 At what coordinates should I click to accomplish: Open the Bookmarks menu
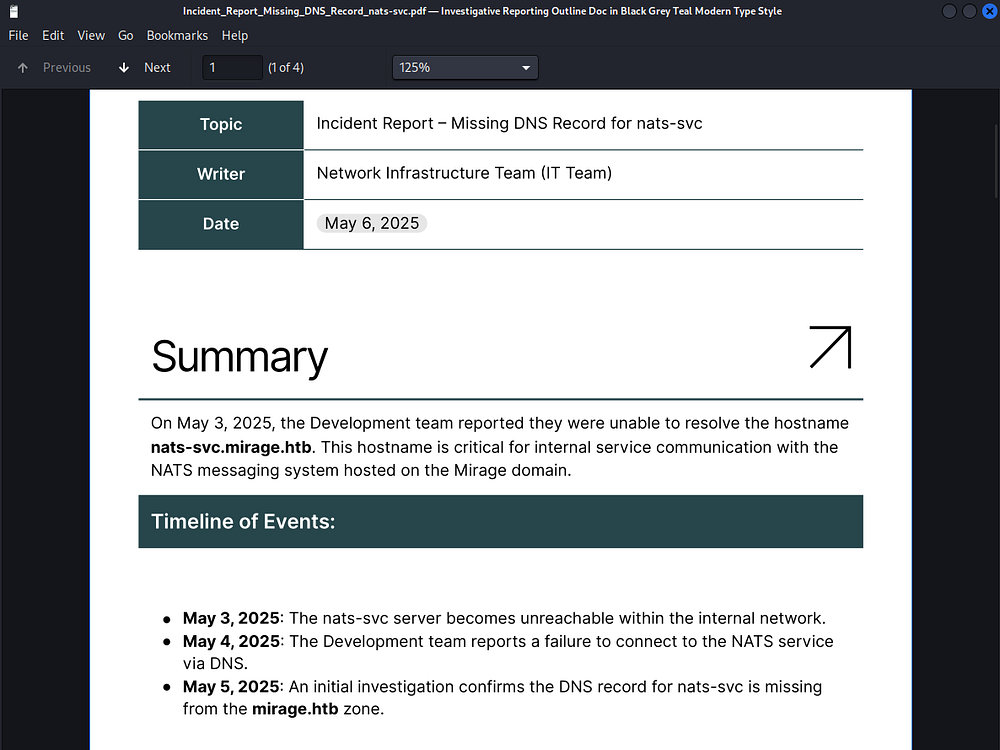tap(177, 36)
